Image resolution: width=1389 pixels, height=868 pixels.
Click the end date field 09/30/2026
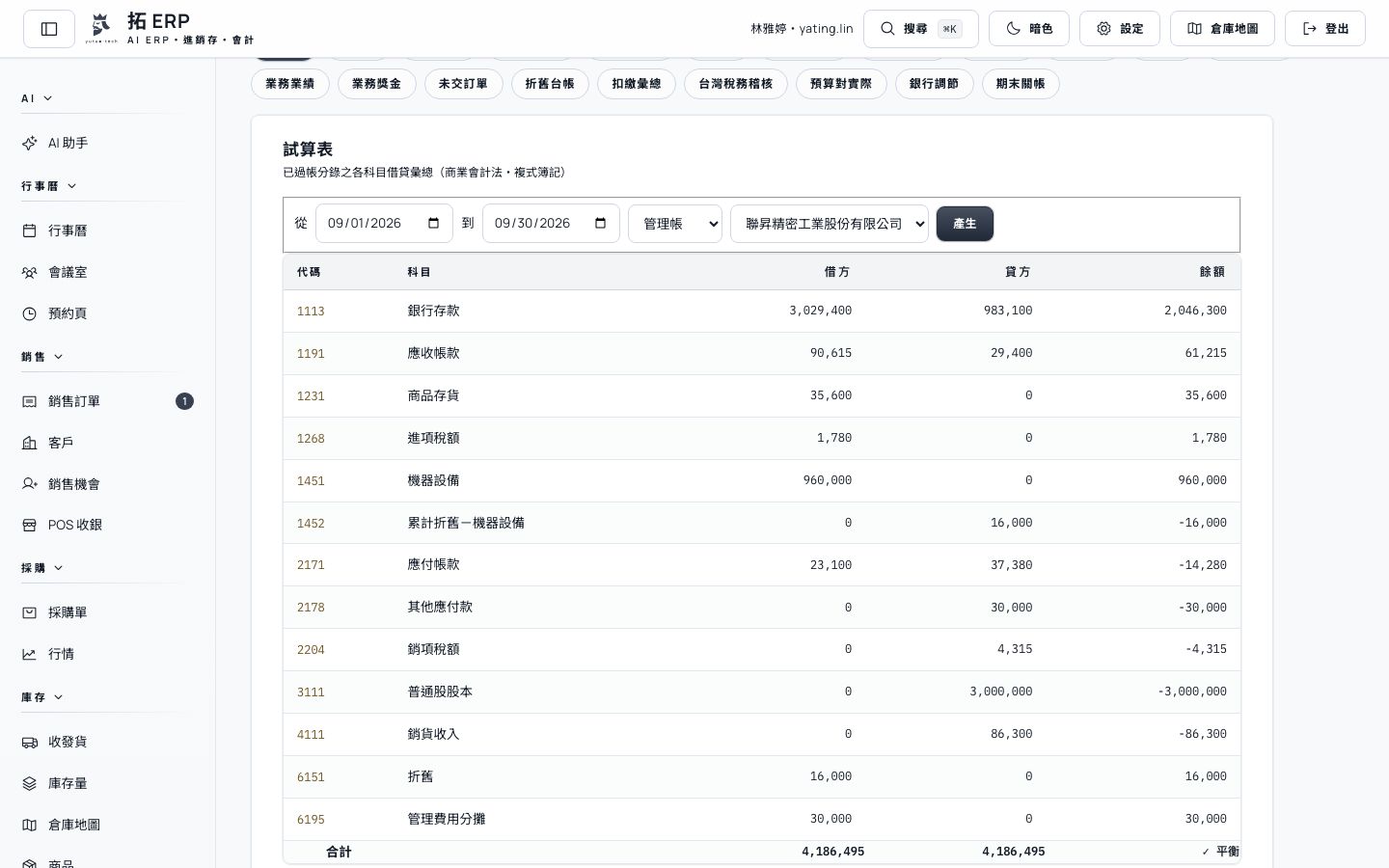(551, 224)
